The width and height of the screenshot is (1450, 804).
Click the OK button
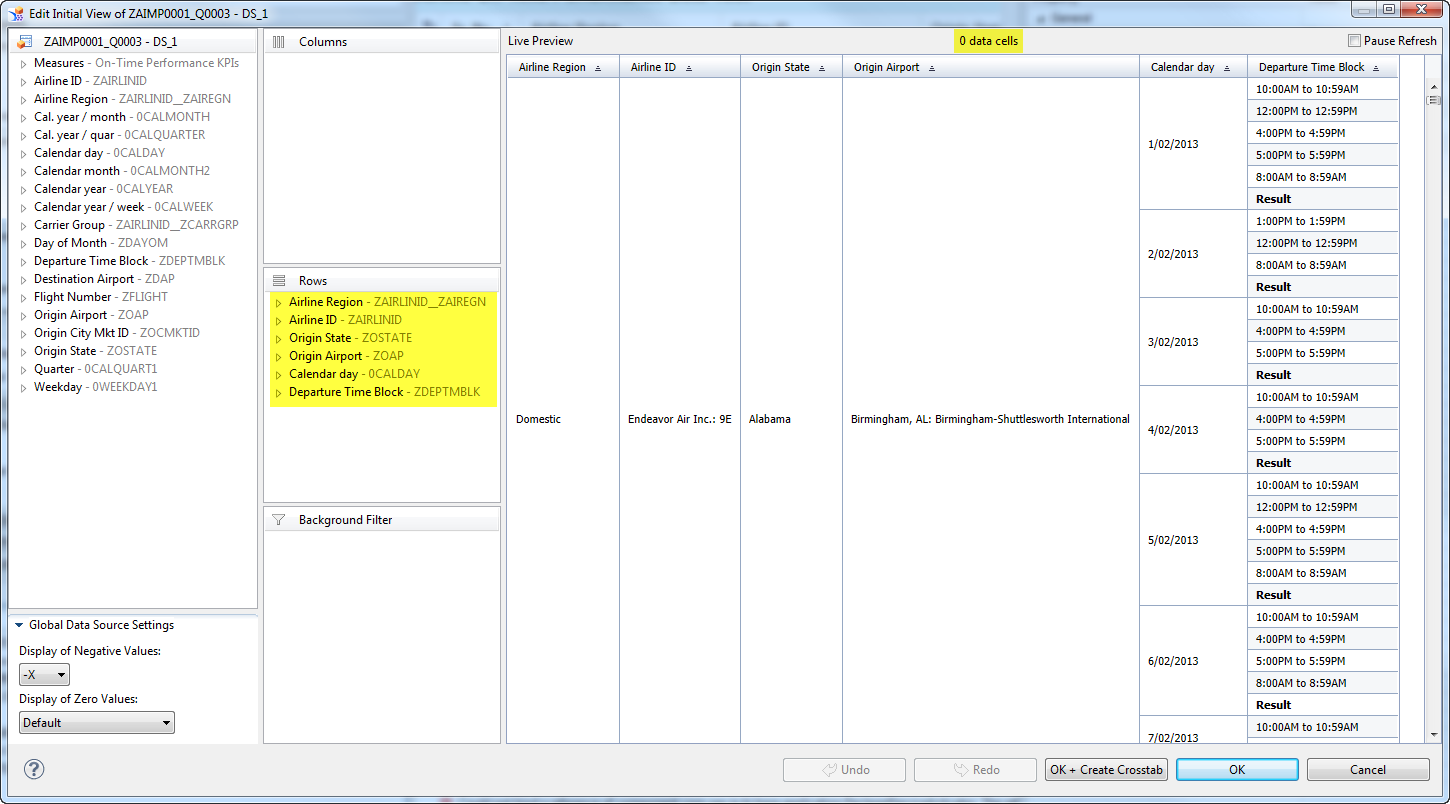click(1237, 770)
